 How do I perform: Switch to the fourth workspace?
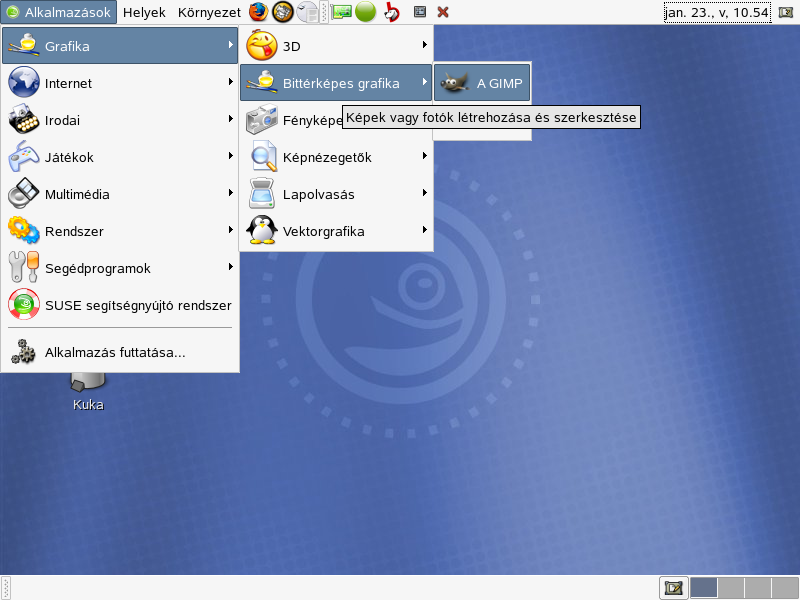click(785, 588)
